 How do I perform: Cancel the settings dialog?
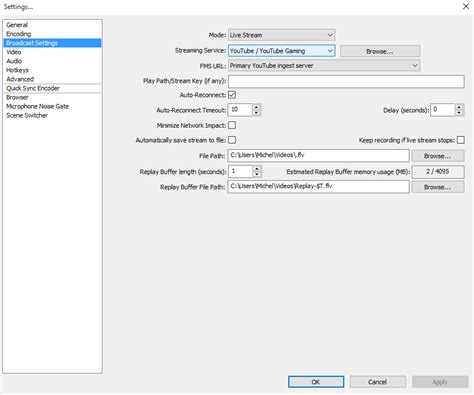[x=378, y=382]
